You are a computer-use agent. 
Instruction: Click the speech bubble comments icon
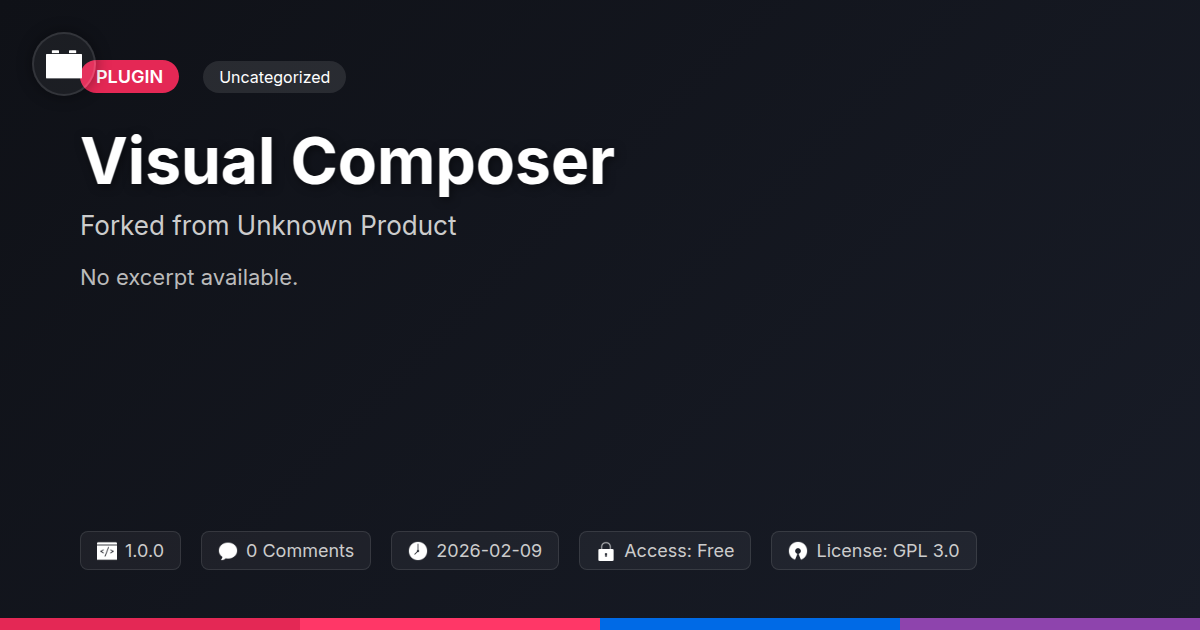click(x=228, y=551)
